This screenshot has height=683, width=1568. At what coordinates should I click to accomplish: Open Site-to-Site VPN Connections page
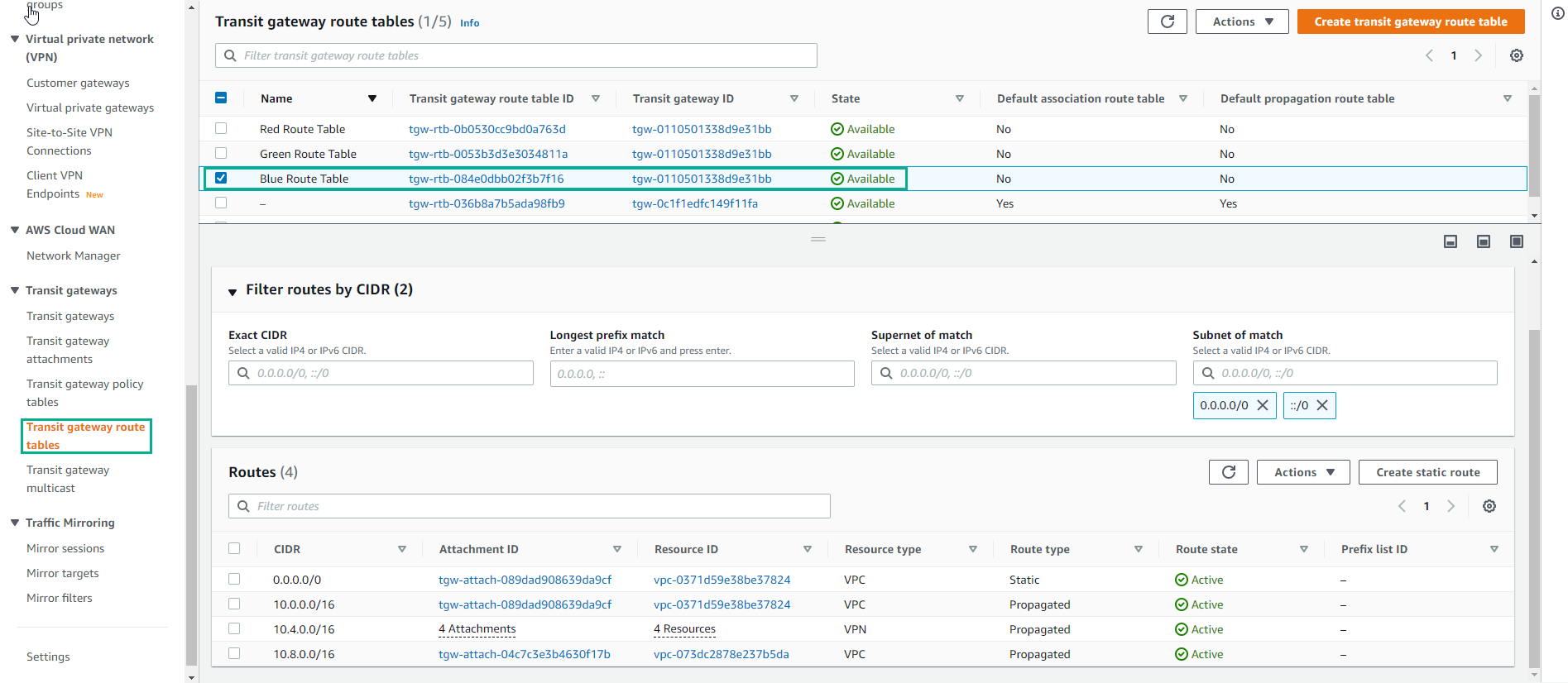70,141
